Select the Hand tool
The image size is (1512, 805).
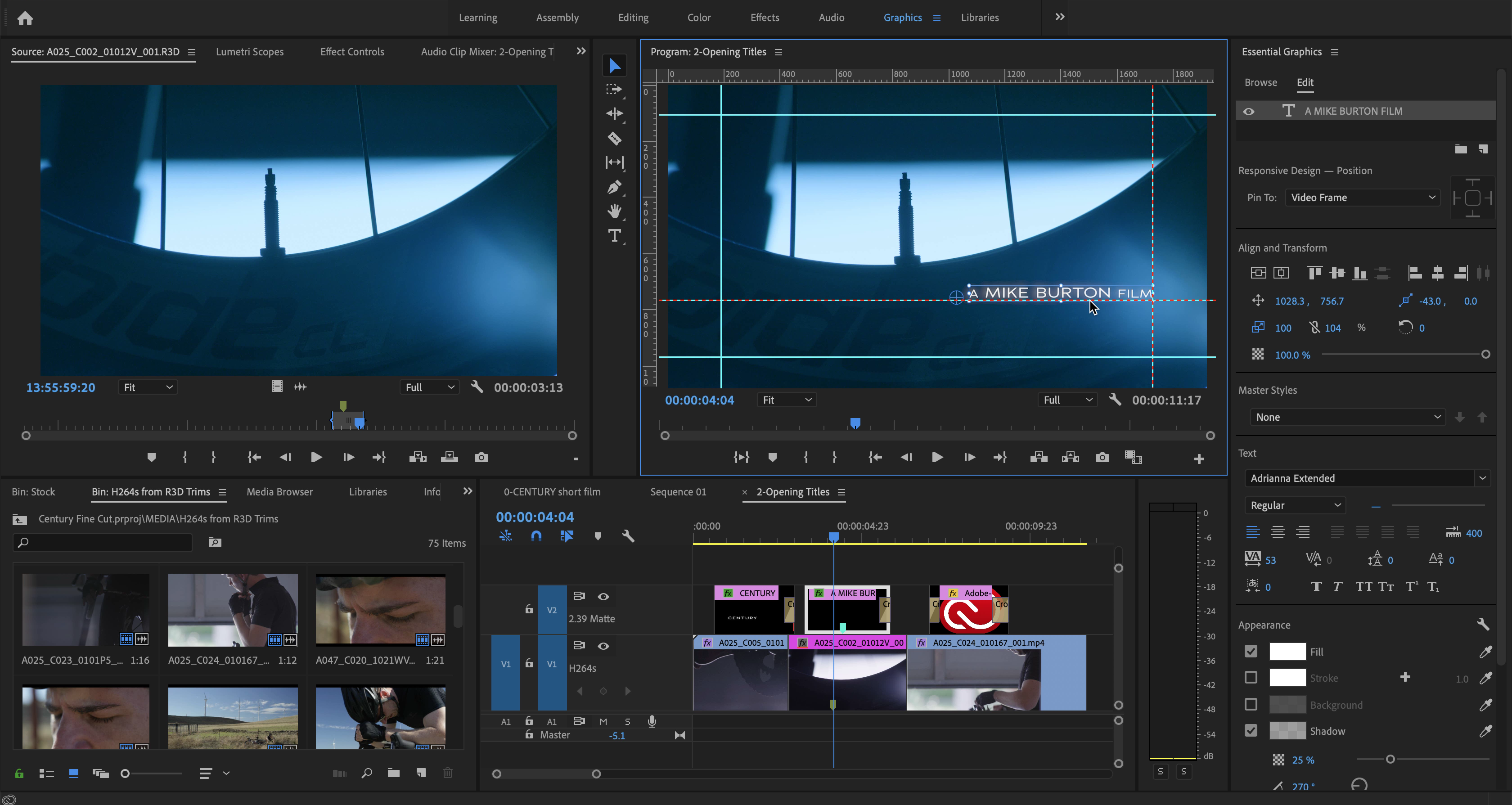pyautogui.click(x=614, y=211)
